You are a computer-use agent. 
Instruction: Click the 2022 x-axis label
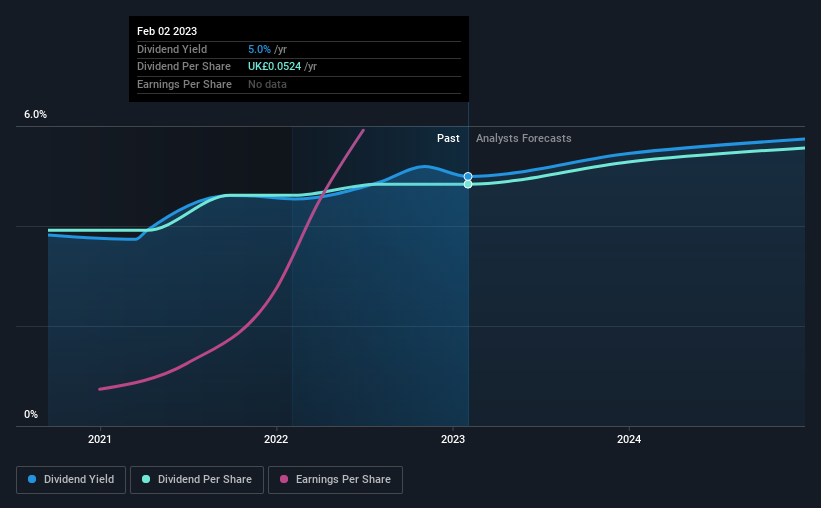[276, 439]
